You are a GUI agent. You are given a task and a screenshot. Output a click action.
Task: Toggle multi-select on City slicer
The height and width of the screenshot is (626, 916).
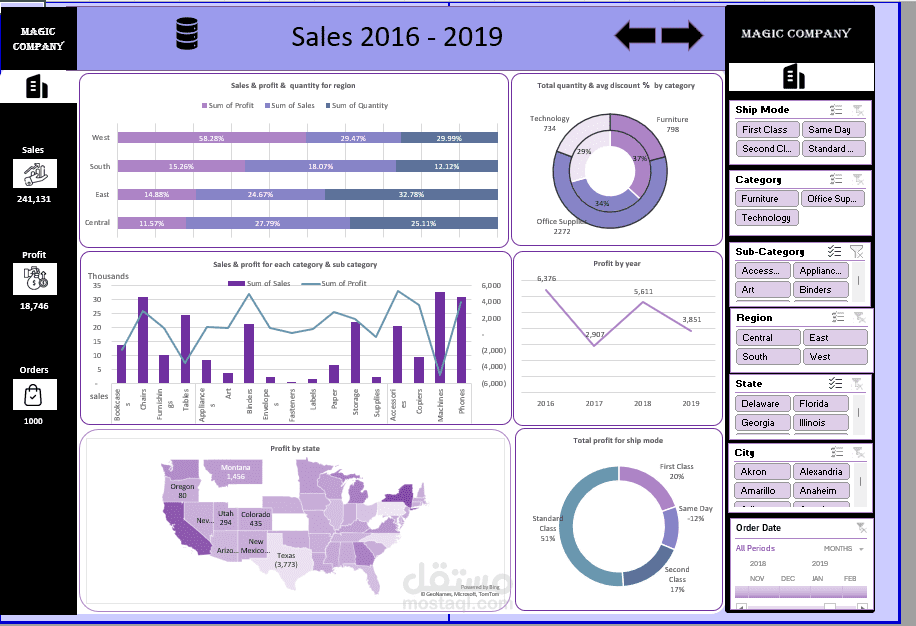pos(837,452)
